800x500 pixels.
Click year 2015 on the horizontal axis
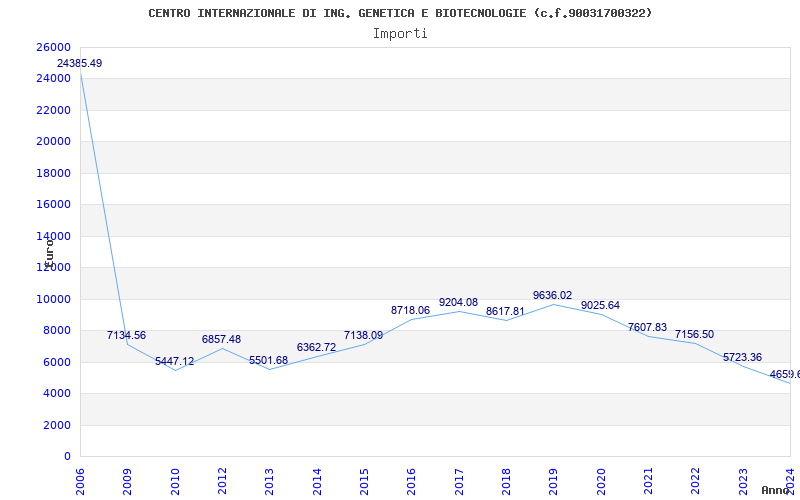[365, 480]
